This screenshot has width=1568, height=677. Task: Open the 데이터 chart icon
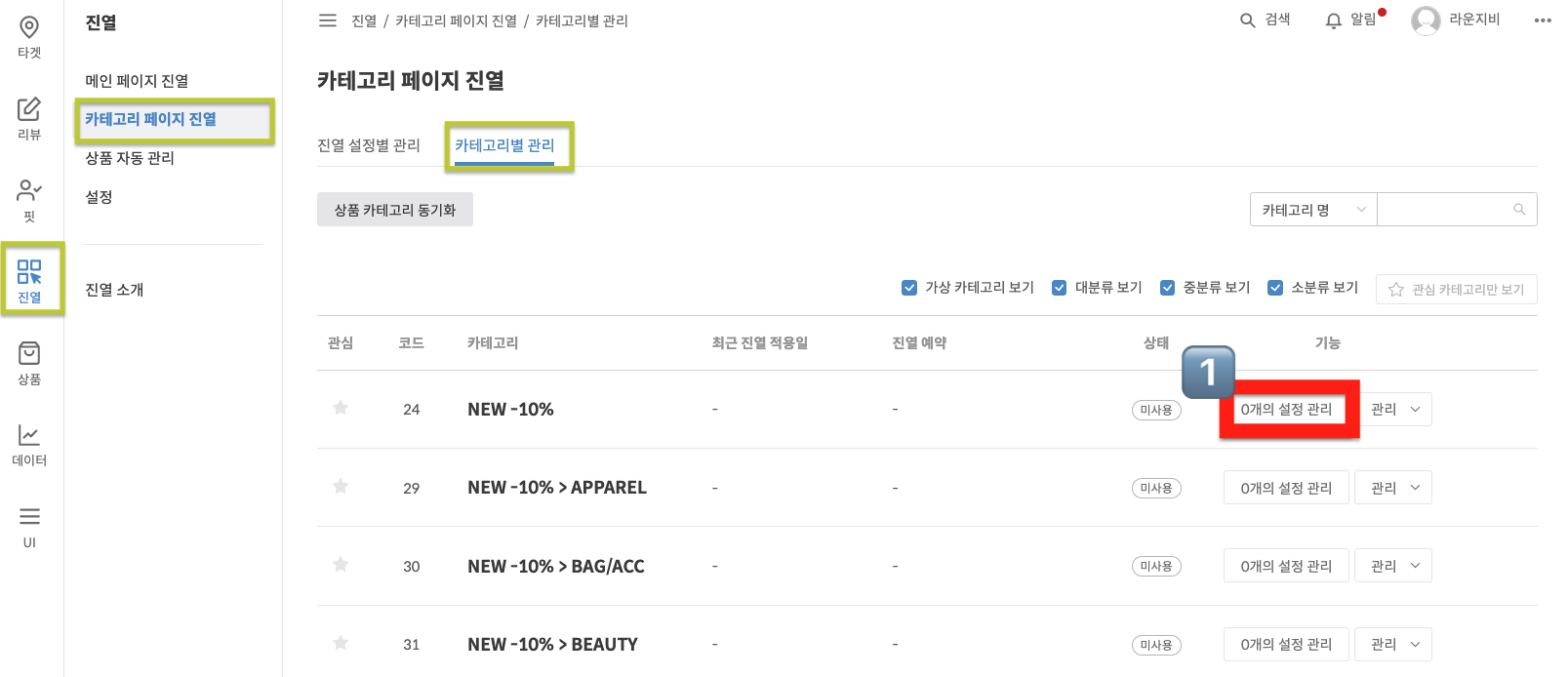coord(29,444)
